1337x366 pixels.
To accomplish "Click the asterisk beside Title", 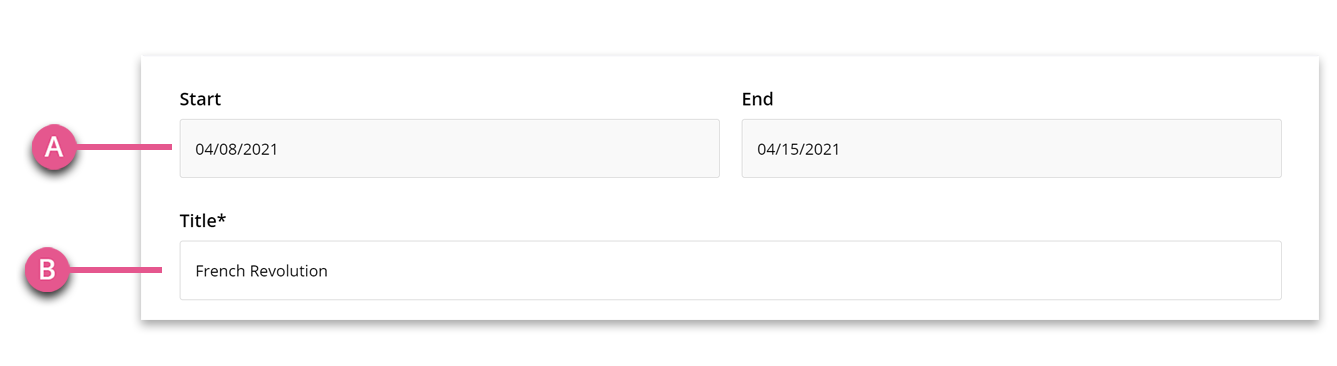I will pos(222,218).
